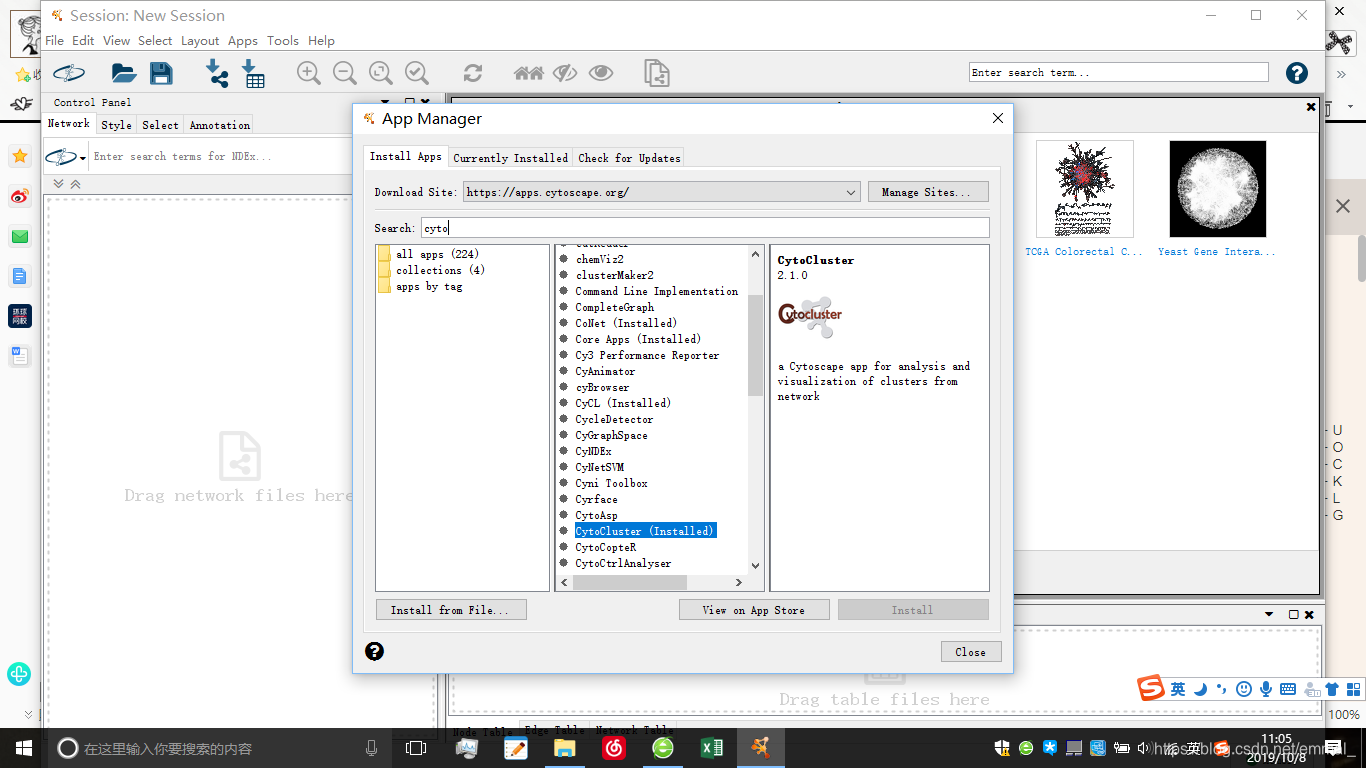The width and height of the screenshot is (1366, 768).
Task: Open the NDEx search source dropdown arrow
Action: coord(83,158)
